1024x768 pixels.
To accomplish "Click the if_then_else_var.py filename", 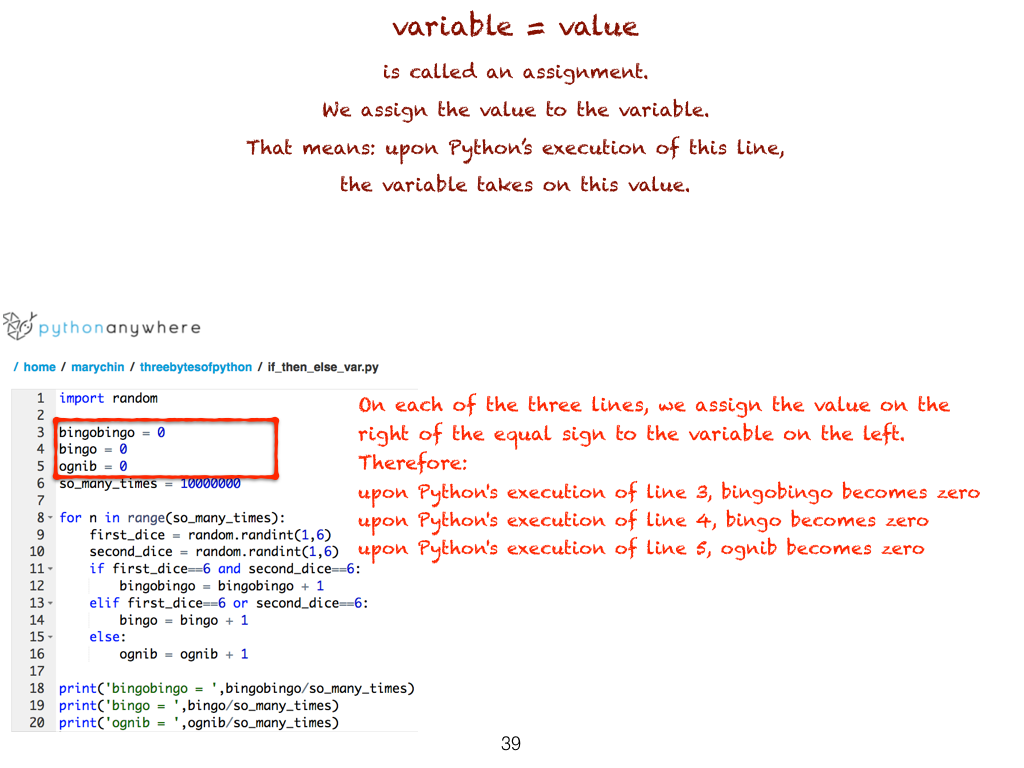I will click(323, 367).
